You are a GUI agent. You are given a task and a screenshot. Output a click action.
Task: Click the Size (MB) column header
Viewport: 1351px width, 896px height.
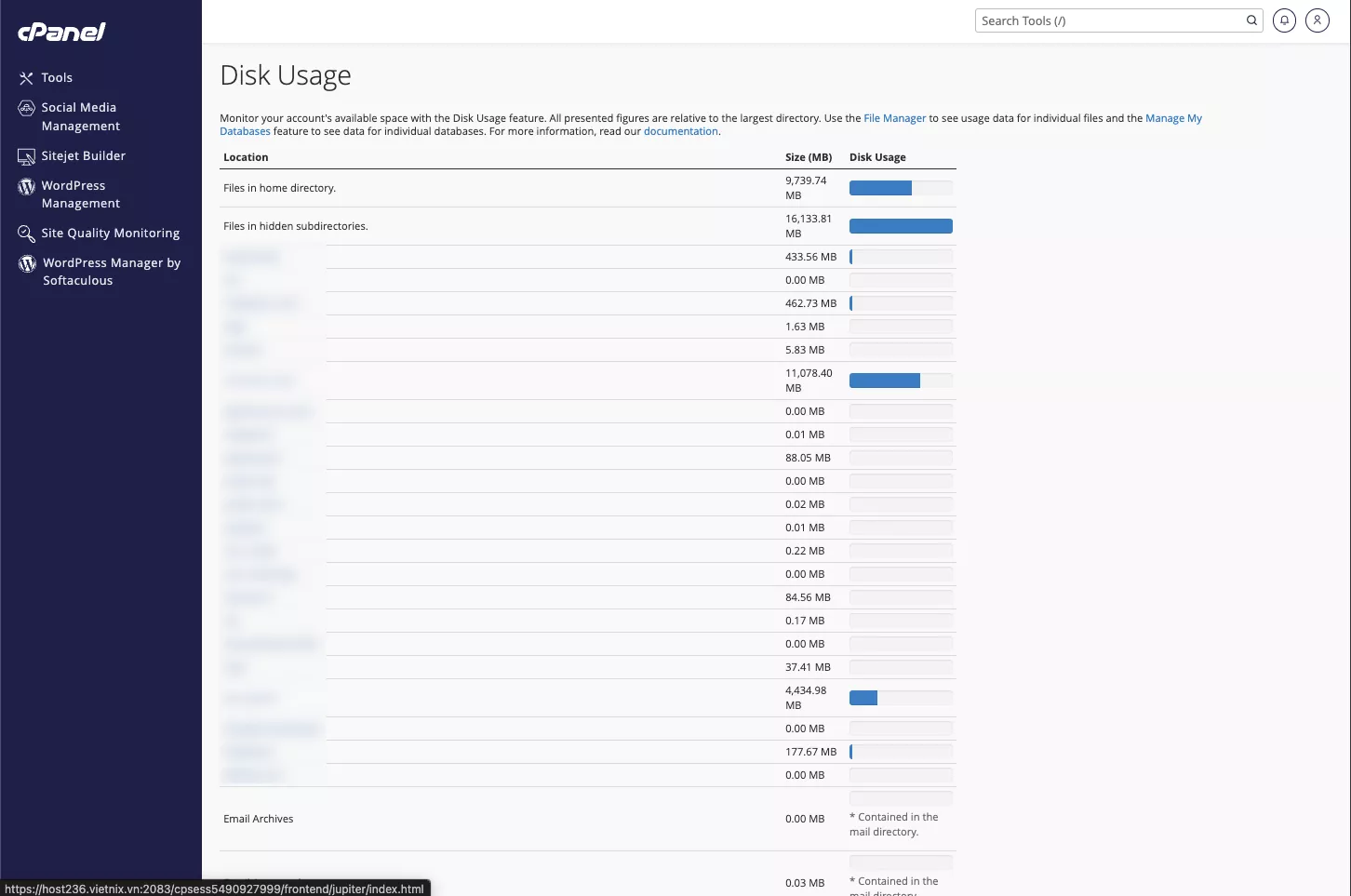(808, 157)
